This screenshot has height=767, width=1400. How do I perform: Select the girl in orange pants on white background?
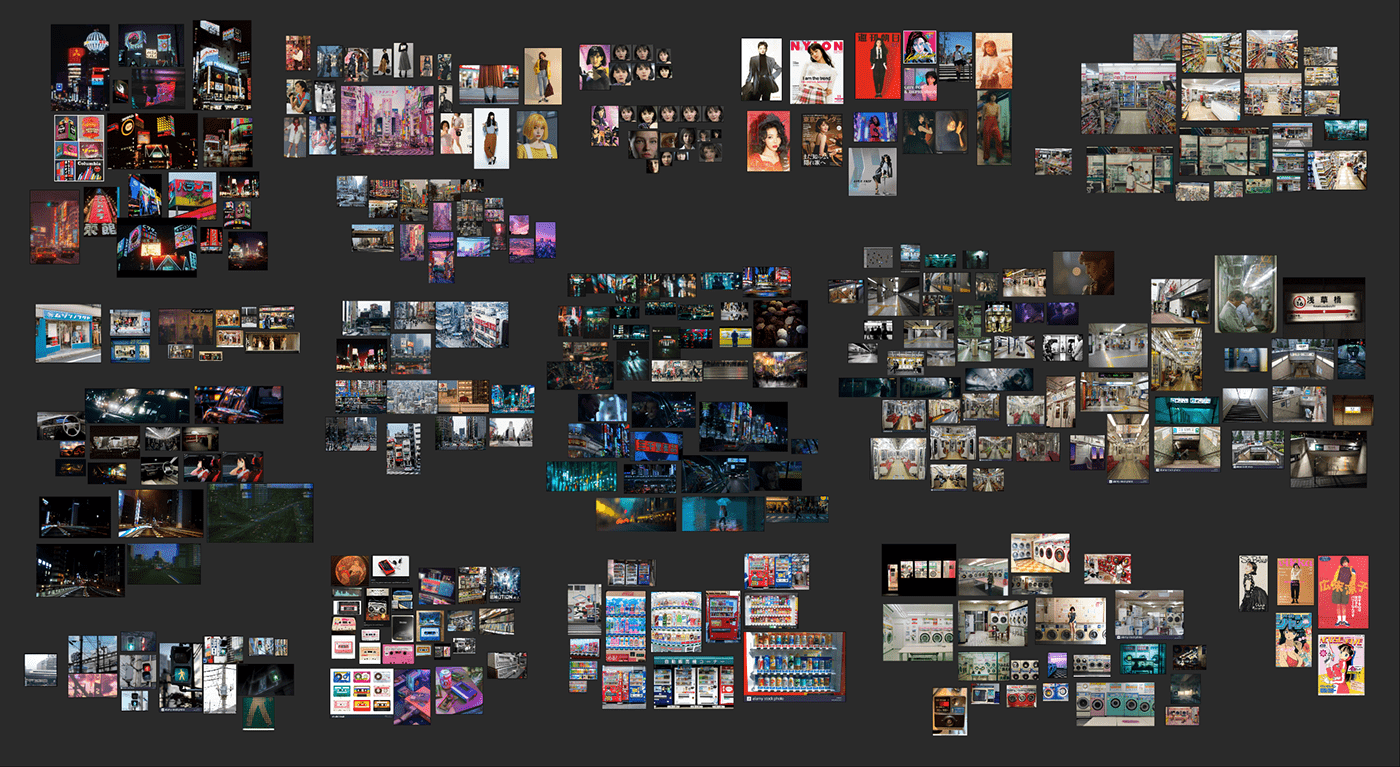(491, 138)
